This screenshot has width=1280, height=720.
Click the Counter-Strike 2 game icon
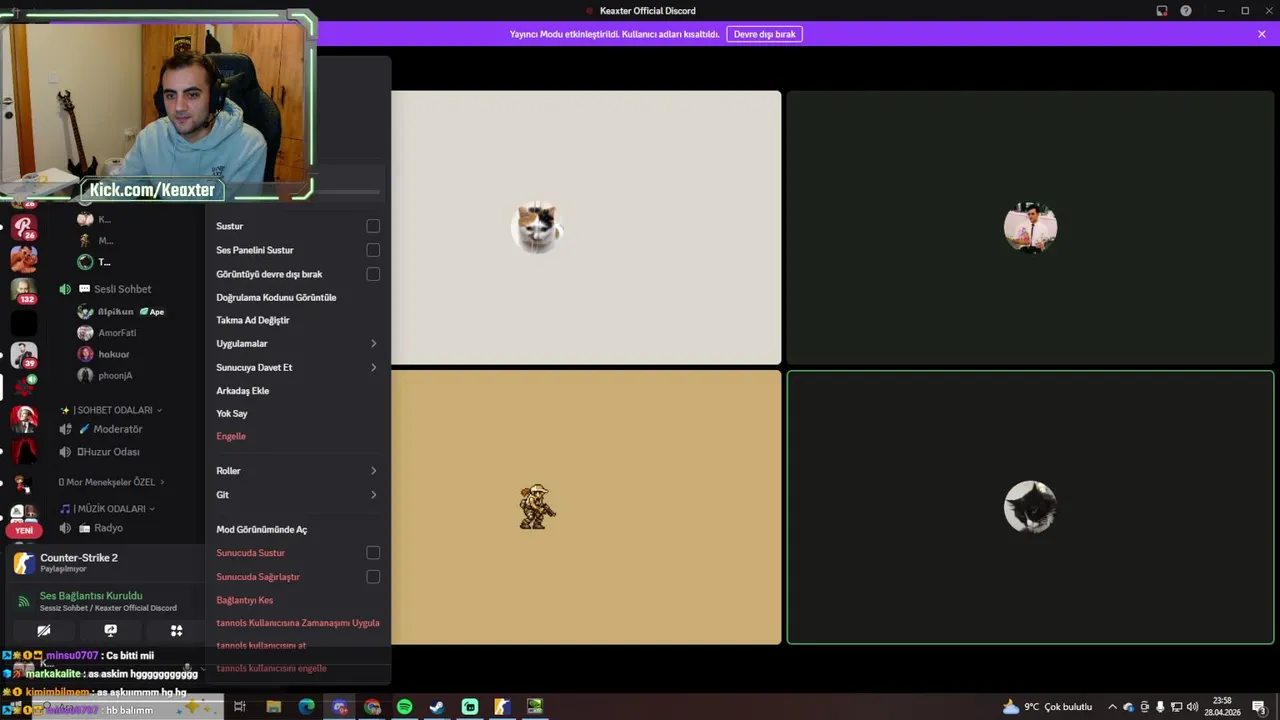(x=24, y=563)
